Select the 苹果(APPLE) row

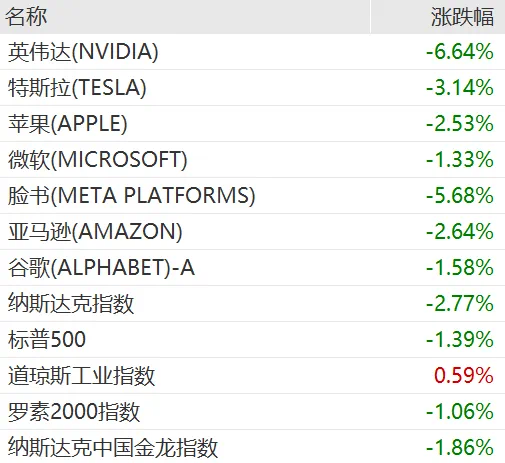252,124
